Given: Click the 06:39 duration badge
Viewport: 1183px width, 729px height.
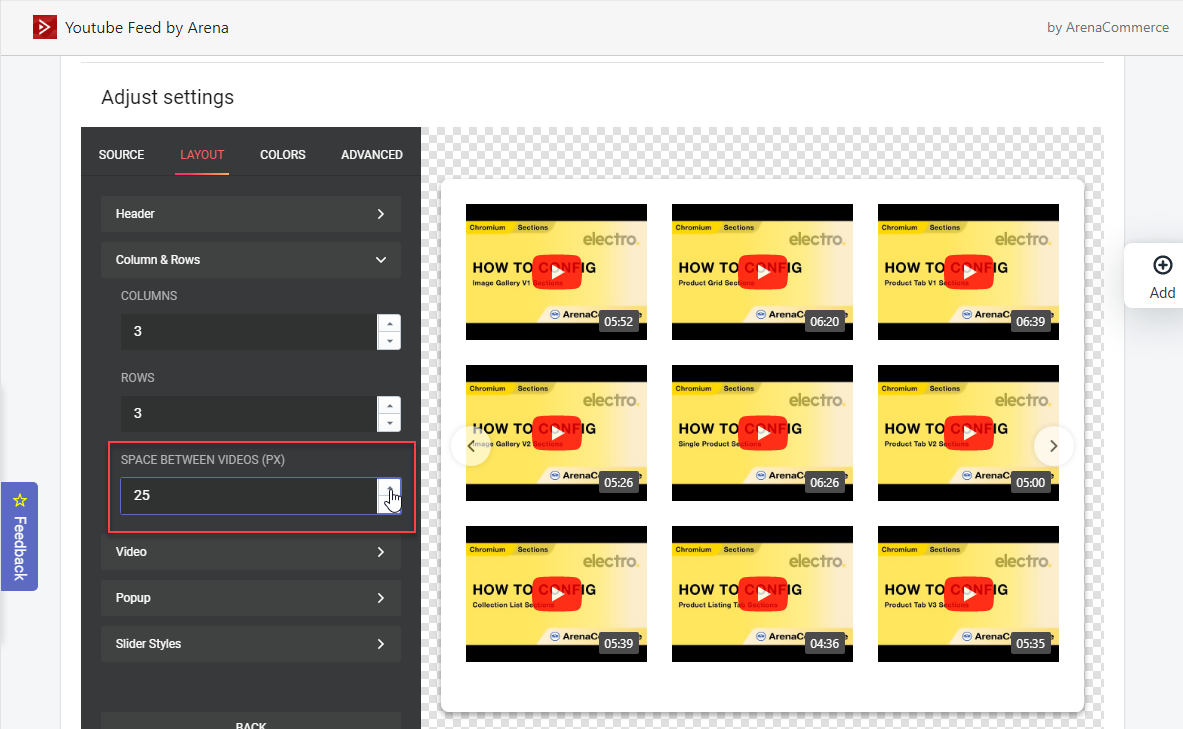Looking at the screenshot, I should 1031,321.
